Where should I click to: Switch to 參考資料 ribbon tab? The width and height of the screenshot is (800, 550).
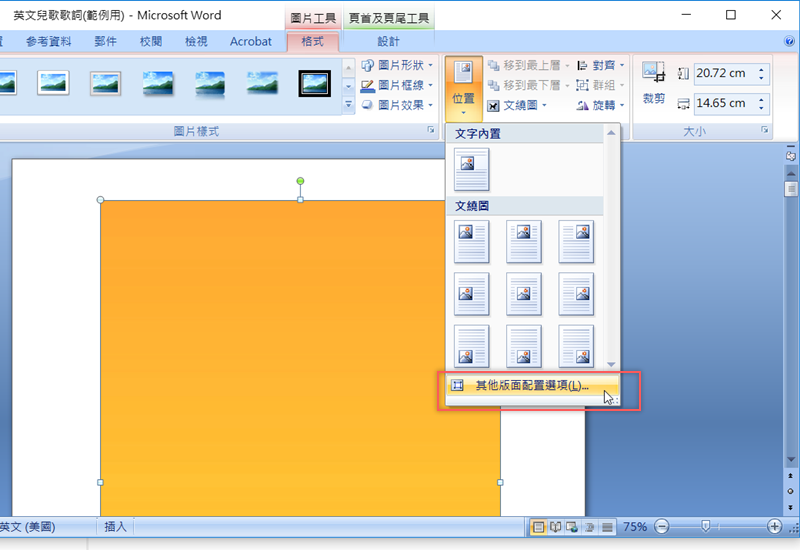(x=48, y=41)
